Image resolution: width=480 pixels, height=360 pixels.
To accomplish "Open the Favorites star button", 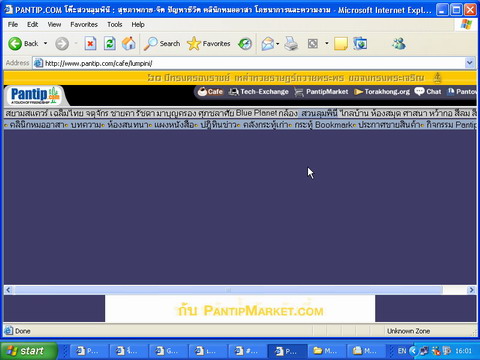I will (x=209, y=44).
